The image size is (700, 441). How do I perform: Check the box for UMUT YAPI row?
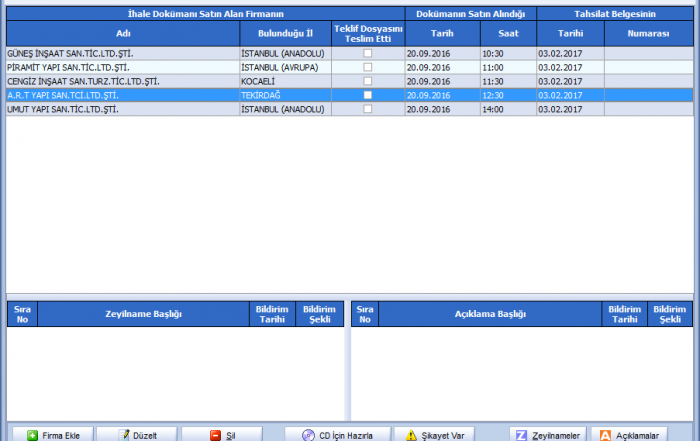coord(367,108)
